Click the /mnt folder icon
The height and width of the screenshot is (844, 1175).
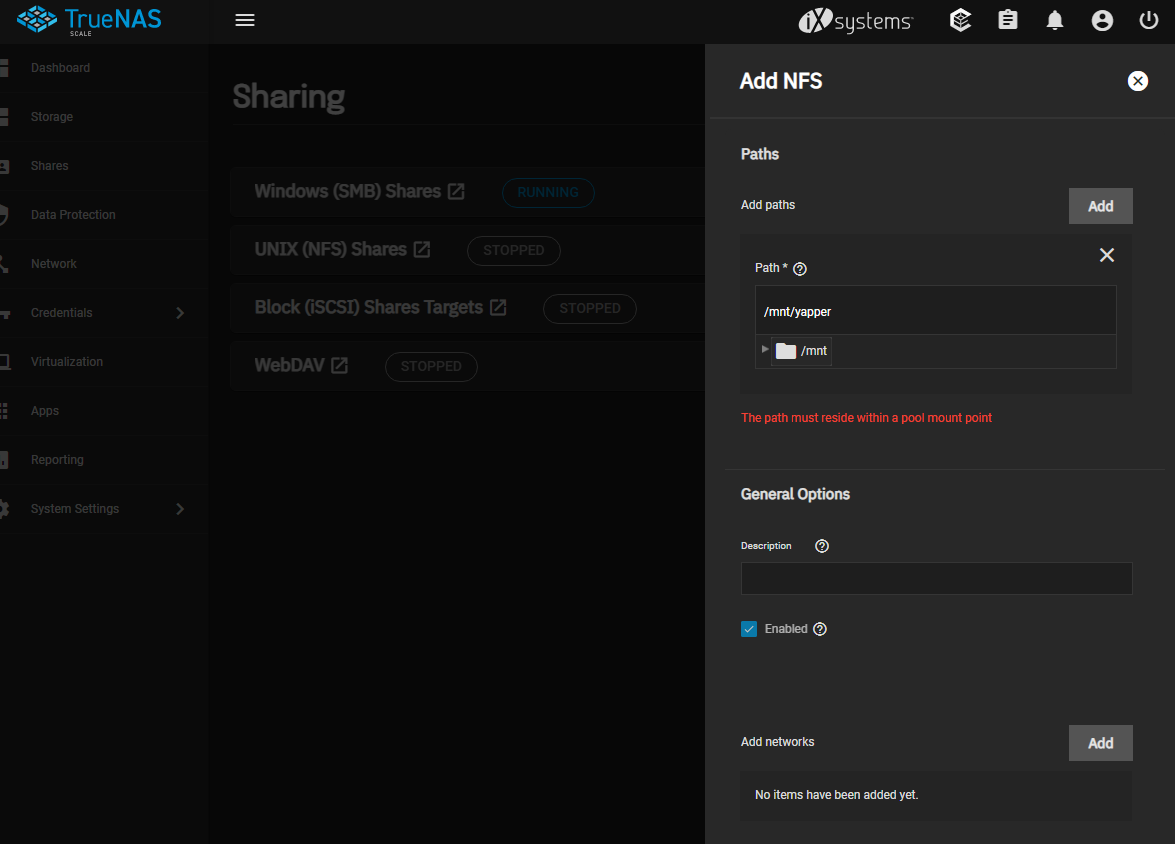[785, 351]
